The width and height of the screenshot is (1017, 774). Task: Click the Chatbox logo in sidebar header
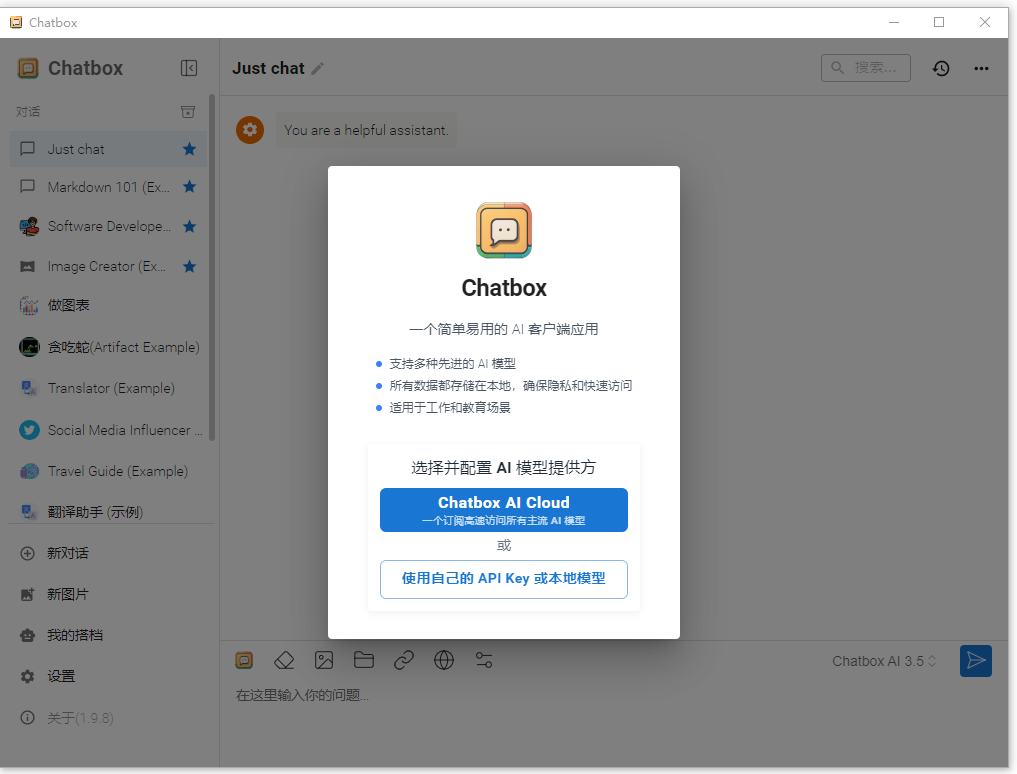28,68
